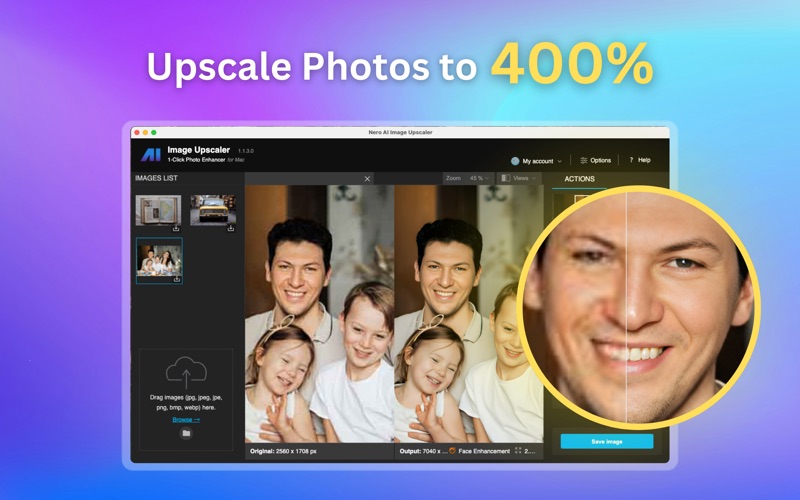This screenshot has height=500, width=800.
Task: Open Options with the sliders icon
Action: click(x=584, y=160)
